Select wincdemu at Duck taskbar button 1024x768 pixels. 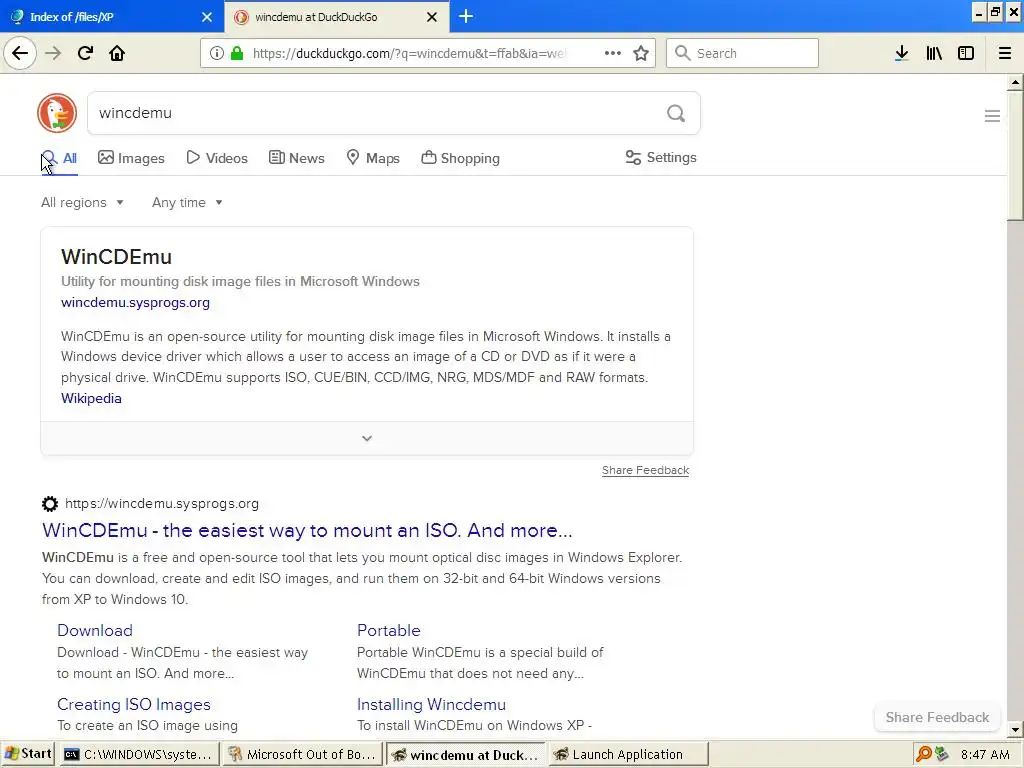(466, 754)
